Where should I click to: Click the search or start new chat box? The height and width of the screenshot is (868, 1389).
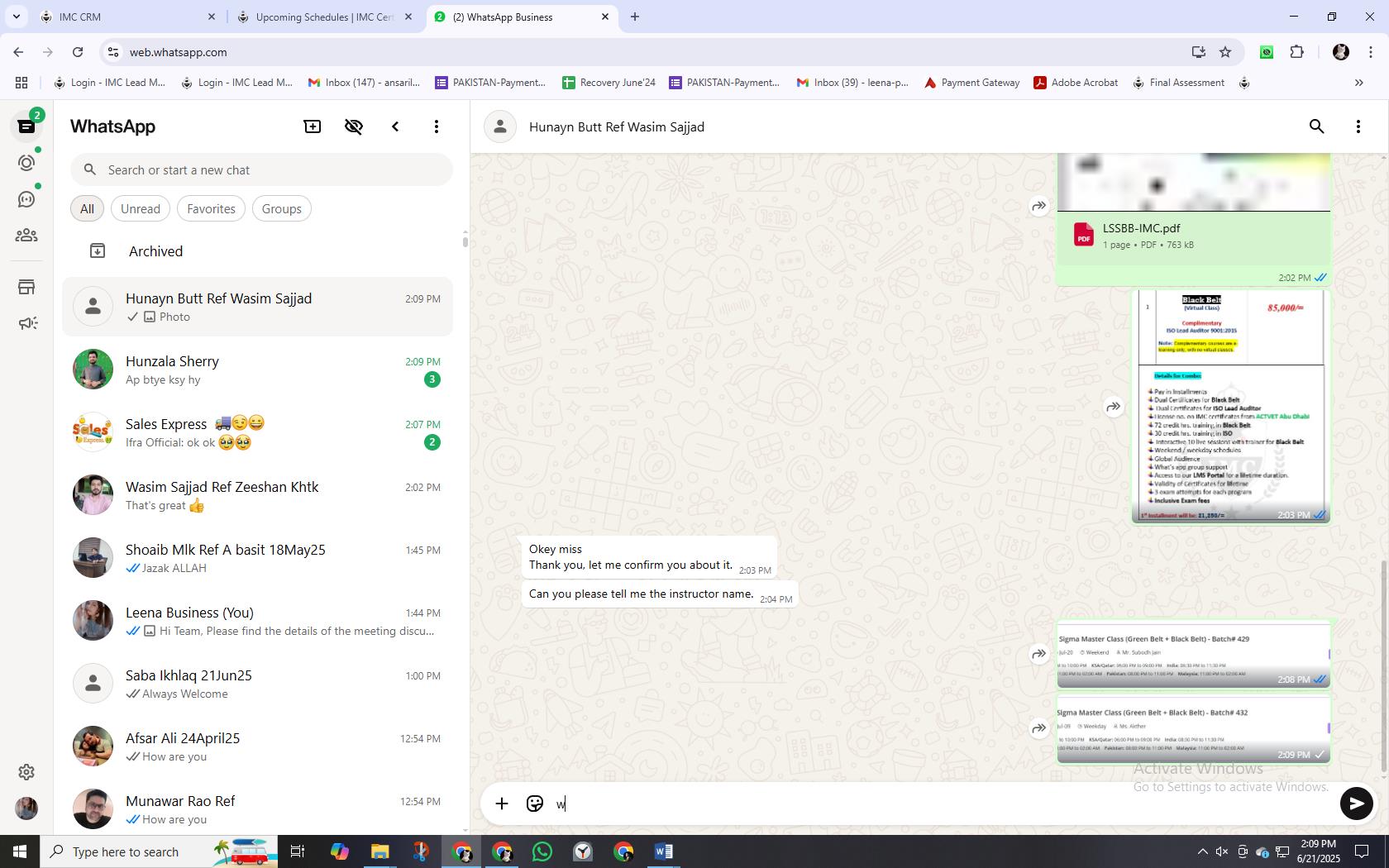[261, 170]
